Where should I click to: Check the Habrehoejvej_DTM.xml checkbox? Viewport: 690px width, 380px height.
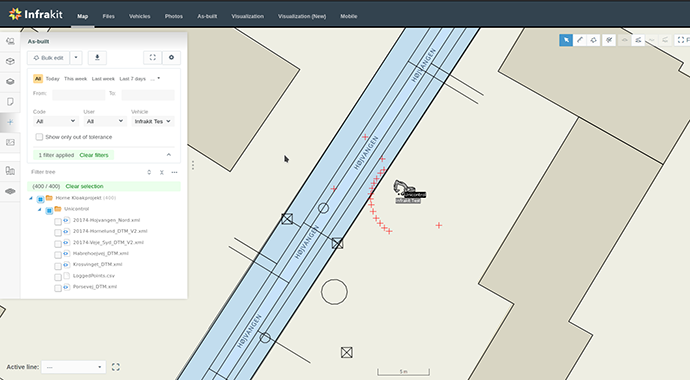pyautogui.click(x=58, y=255)
